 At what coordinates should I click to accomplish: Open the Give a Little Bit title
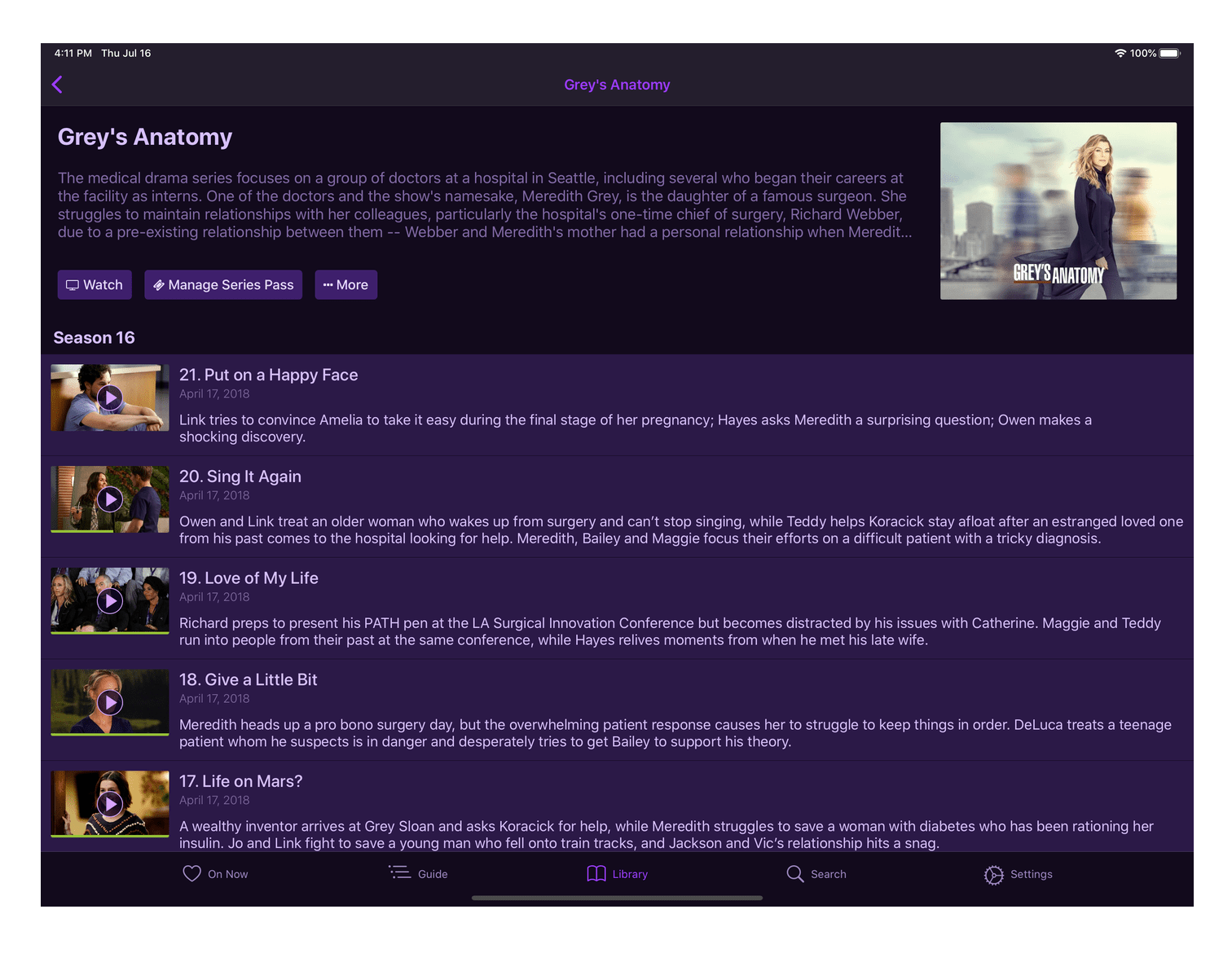coord(249,679)
